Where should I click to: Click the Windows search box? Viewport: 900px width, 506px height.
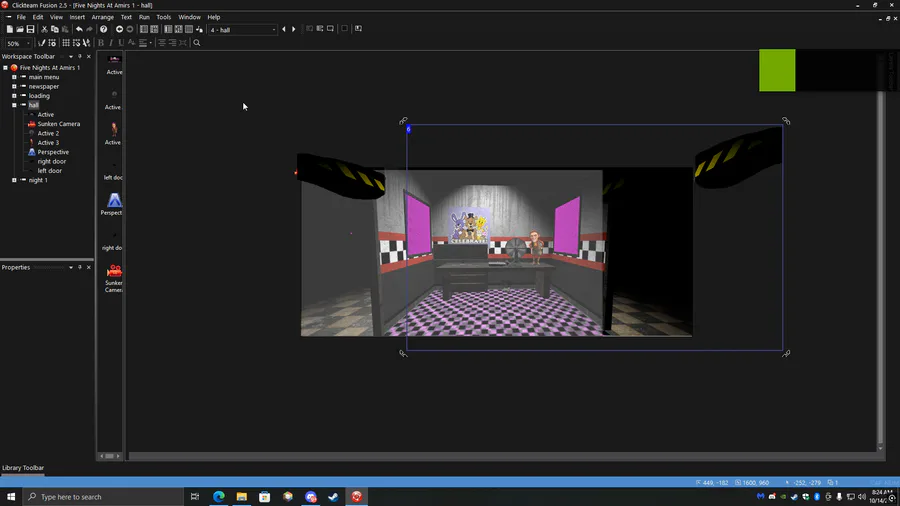click(x=103, y=497)
